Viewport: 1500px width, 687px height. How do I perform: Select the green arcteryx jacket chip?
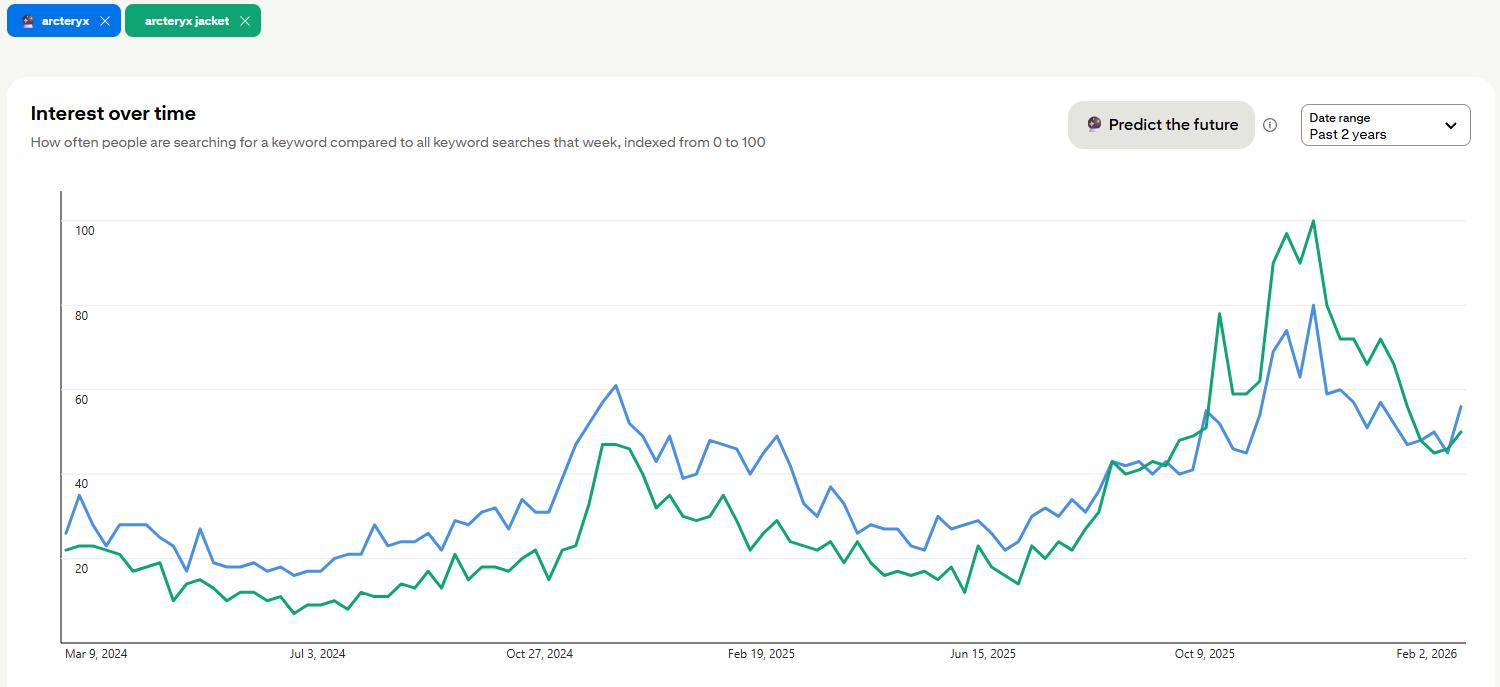pyautogui.click(x=193, y=21)
